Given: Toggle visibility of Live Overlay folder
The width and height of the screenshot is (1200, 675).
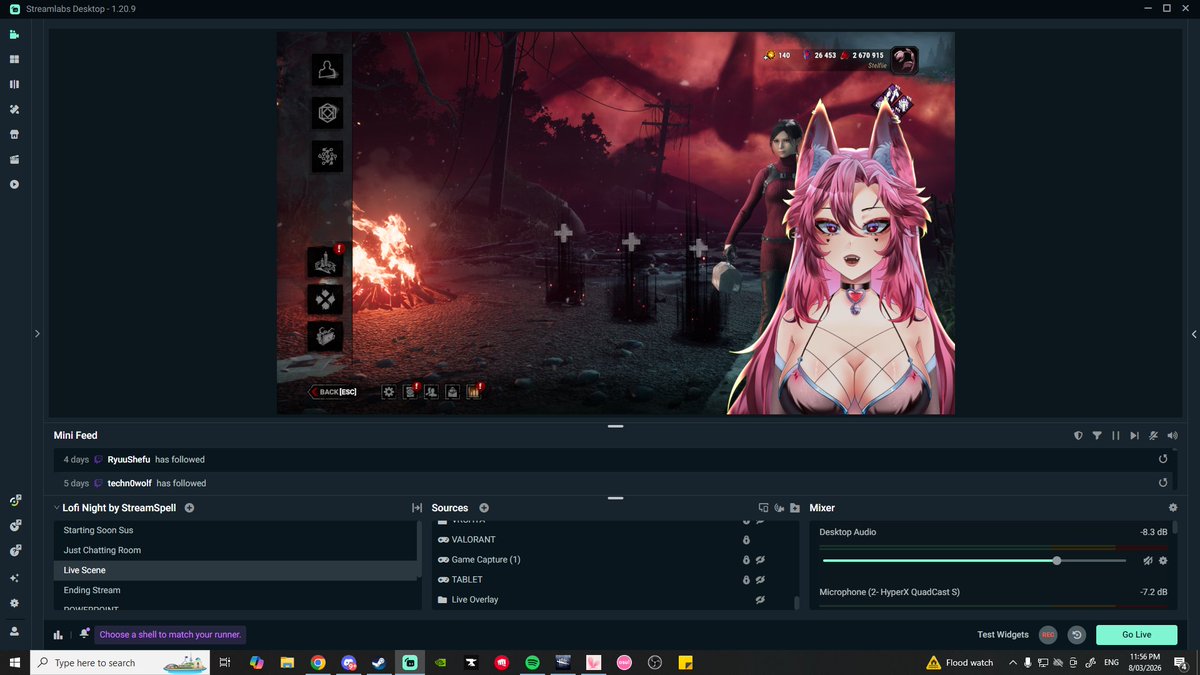Looking at the screenshot, I should (x=760, y=600).
